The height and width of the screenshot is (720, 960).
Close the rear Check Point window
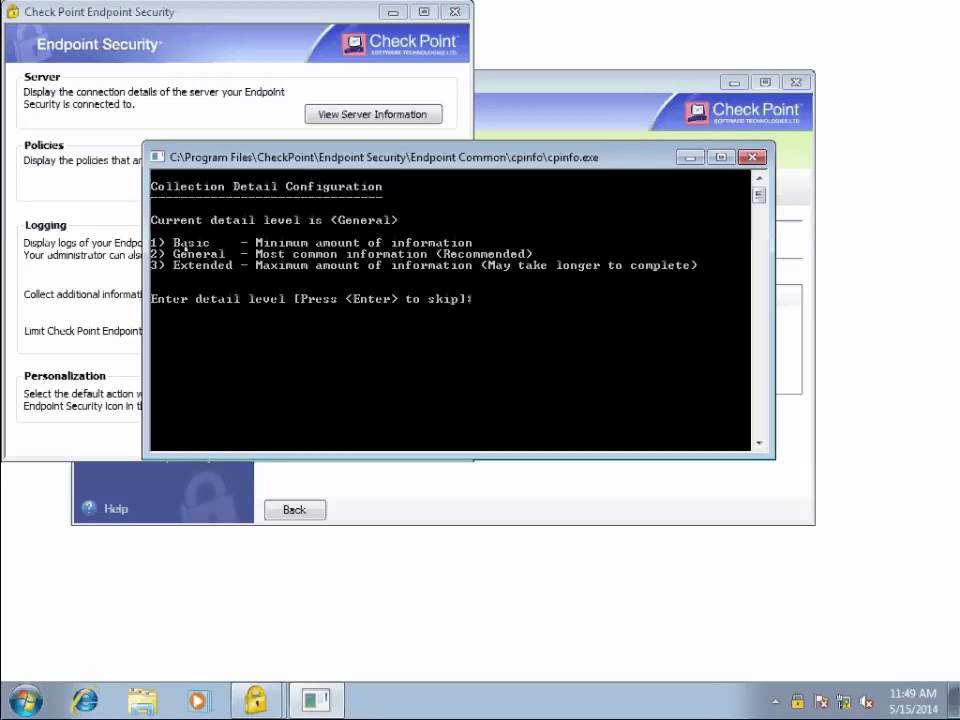click(796, 82)
